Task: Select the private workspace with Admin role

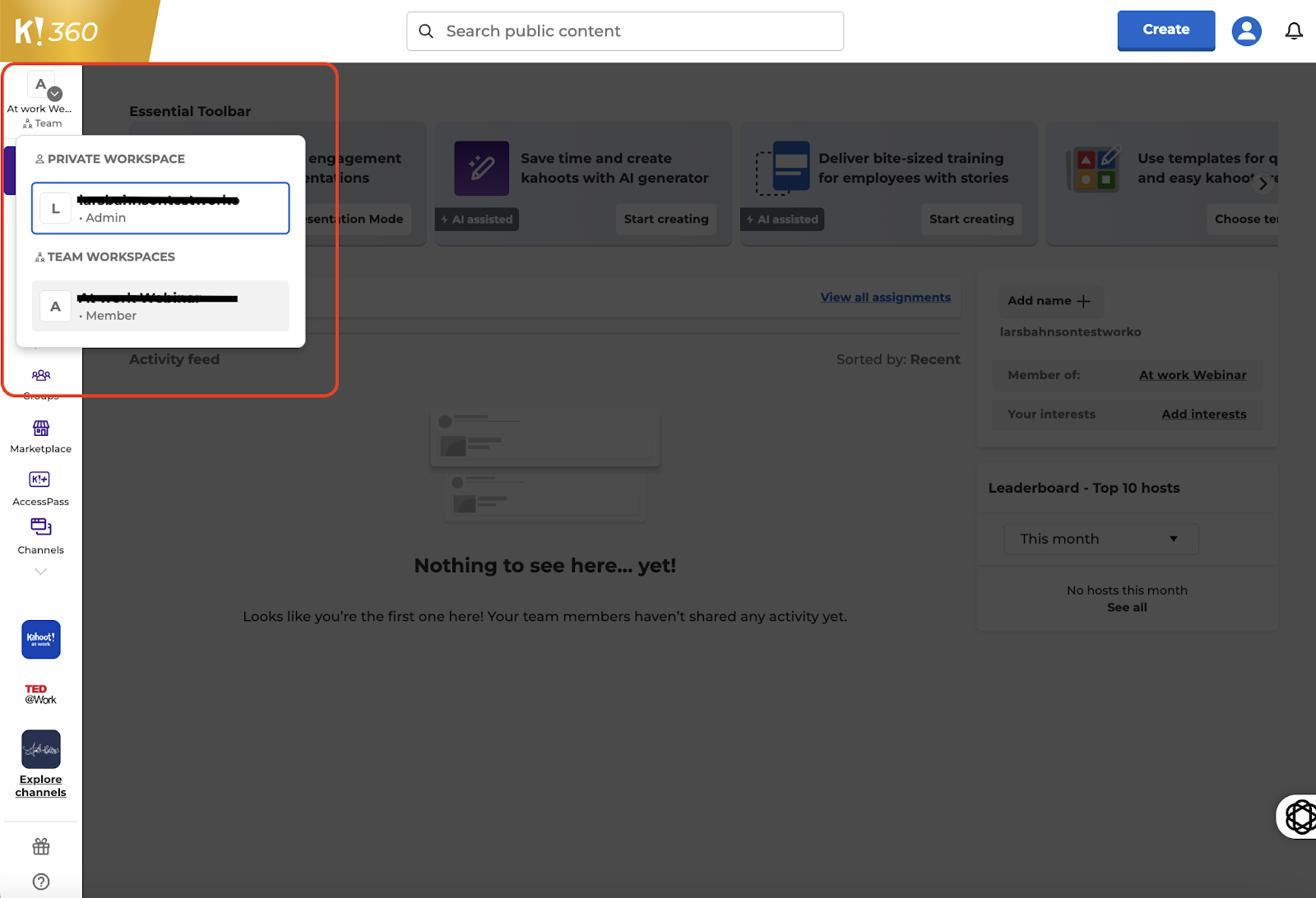Action: click(160, 208)
